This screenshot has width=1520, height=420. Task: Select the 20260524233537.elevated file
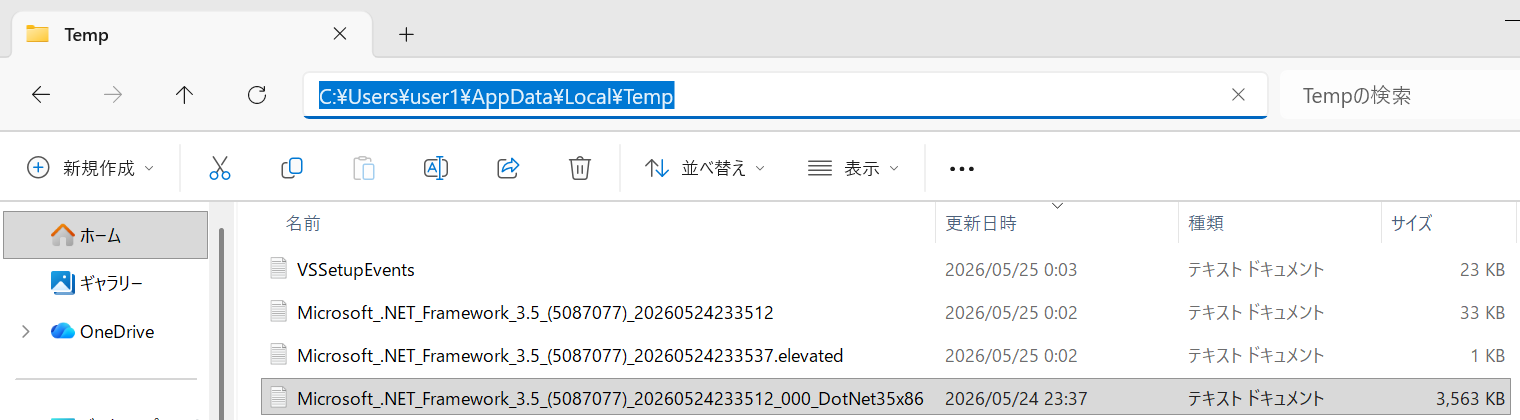click(x=883, y=355)
